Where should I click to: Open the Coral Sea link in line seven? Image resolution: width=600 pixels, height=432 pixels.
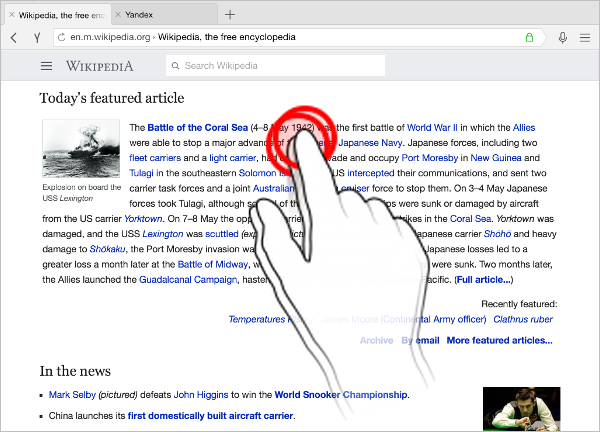470,219
